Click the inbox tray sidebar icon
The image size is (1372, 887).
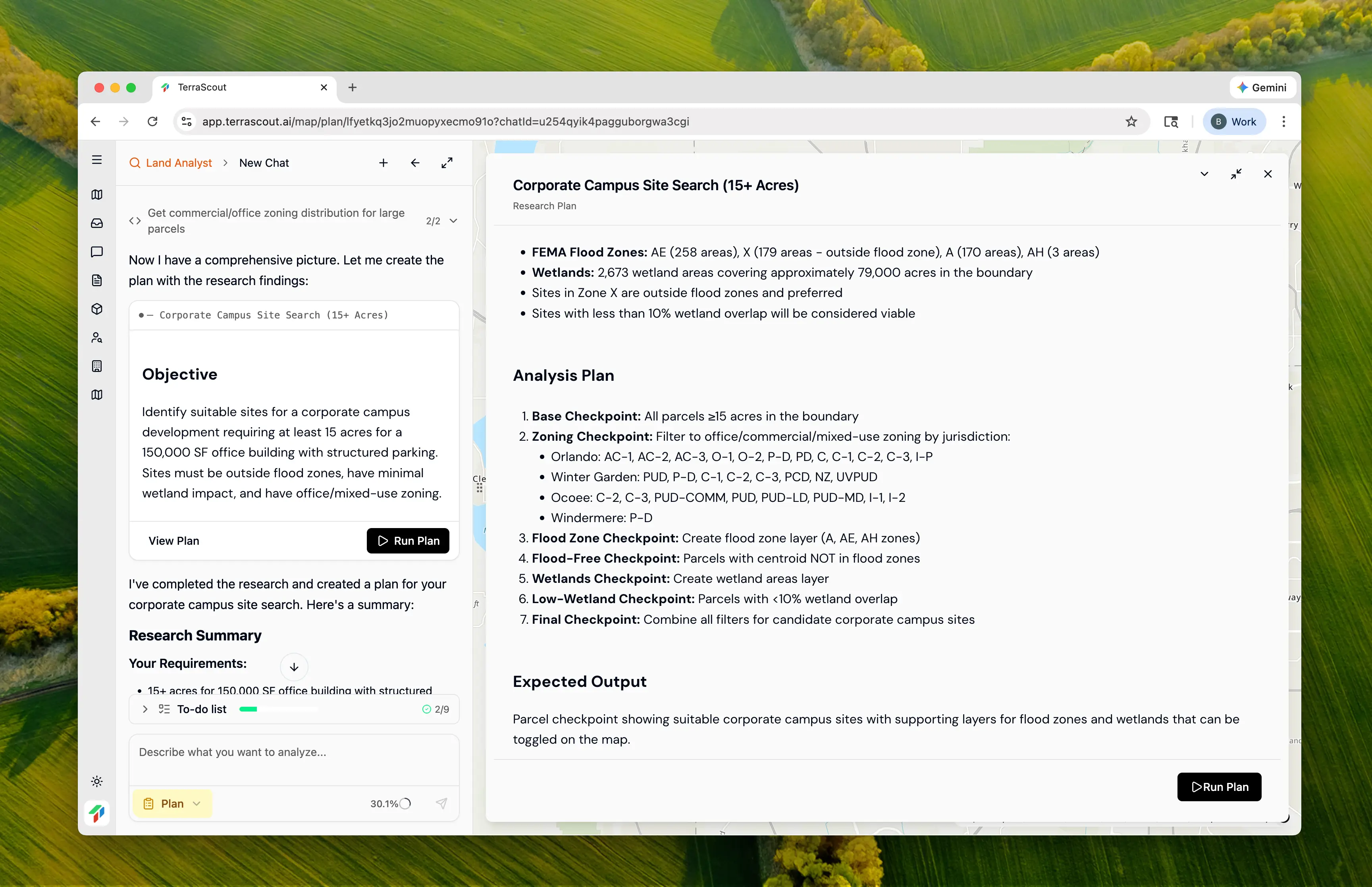(x=97, y=223)
